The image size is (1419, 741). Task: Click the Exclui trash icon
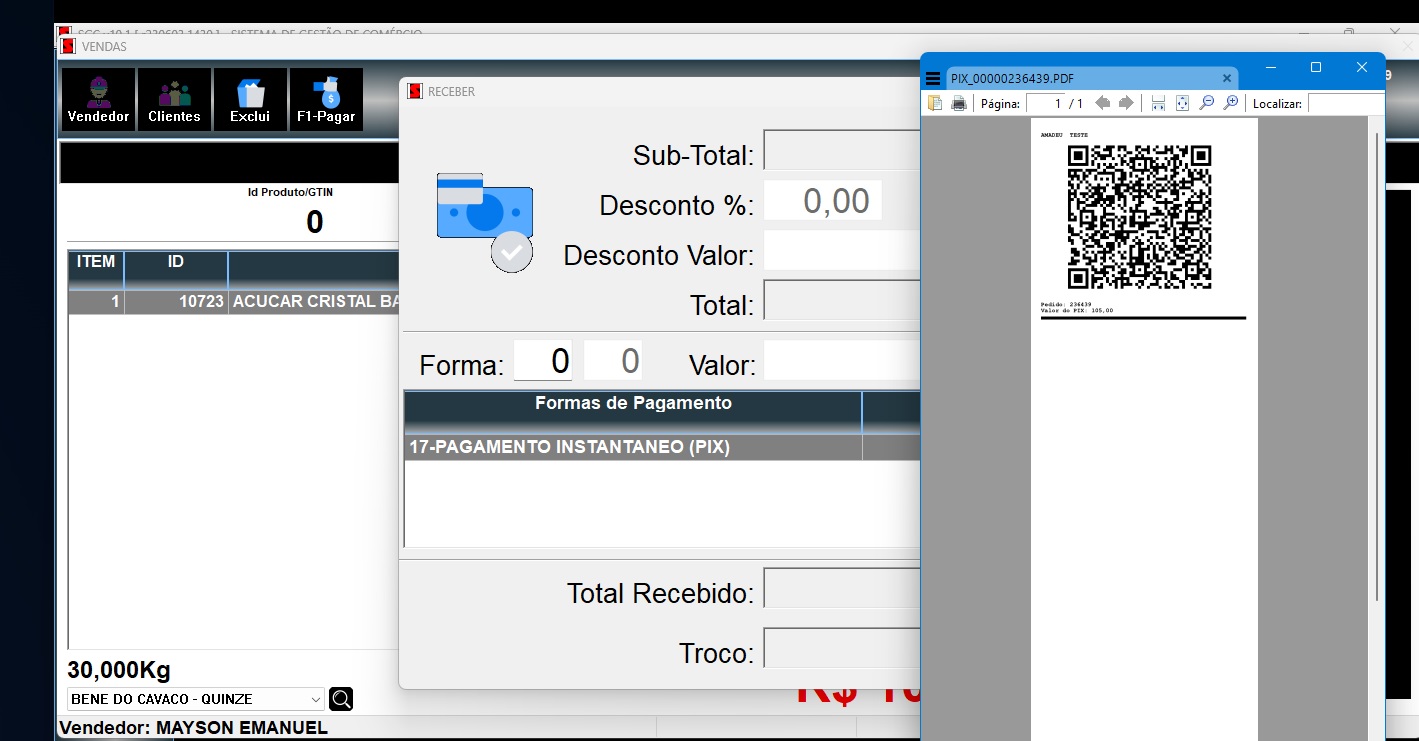(x=250, y=100)
